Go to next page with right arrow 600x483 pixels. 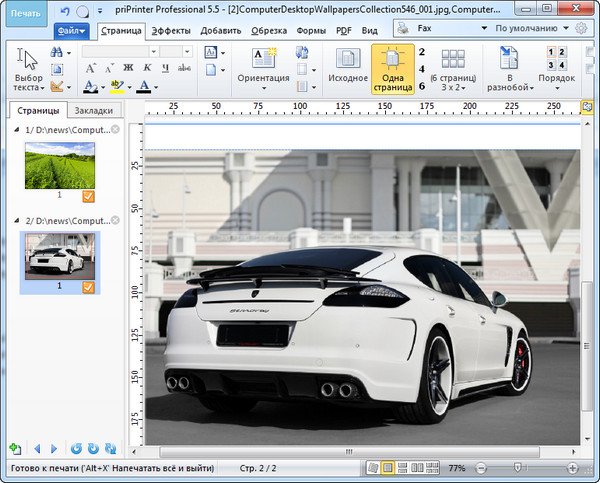pos(55,449)
